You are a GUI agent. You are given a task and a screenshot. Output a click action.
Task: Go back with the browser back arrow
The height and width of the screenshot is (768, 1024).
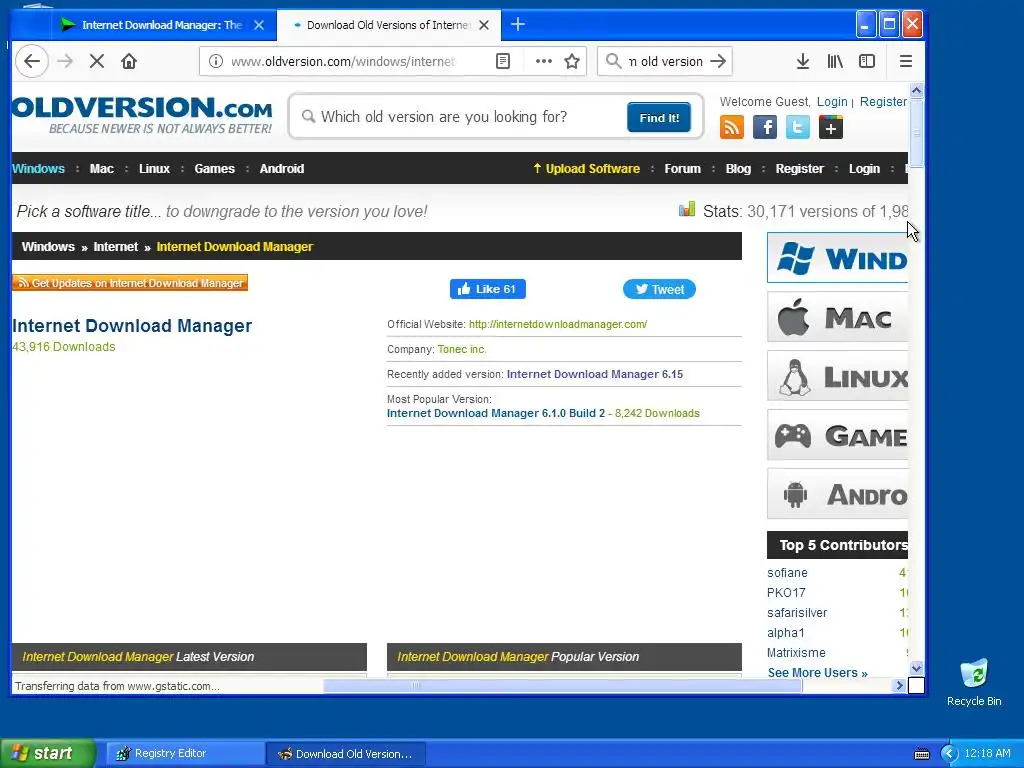click(32, 61)
